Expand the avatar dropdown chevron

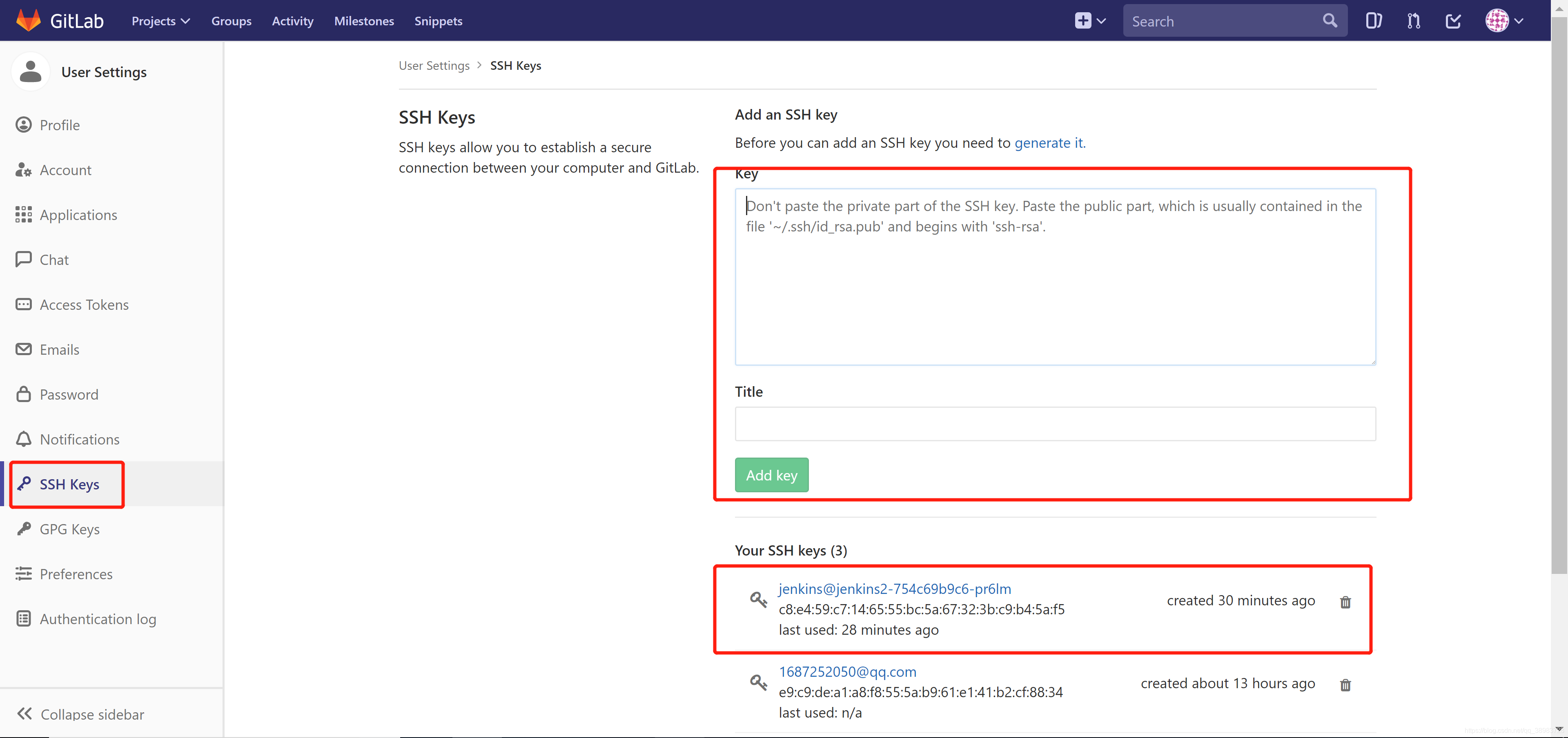(x=1517, y=20)
